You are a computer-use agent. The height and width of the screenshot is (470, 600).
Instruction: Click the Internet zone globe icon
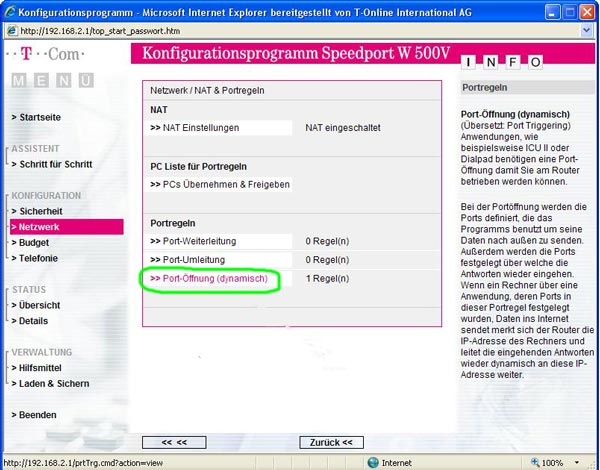(x=373, y=463)
